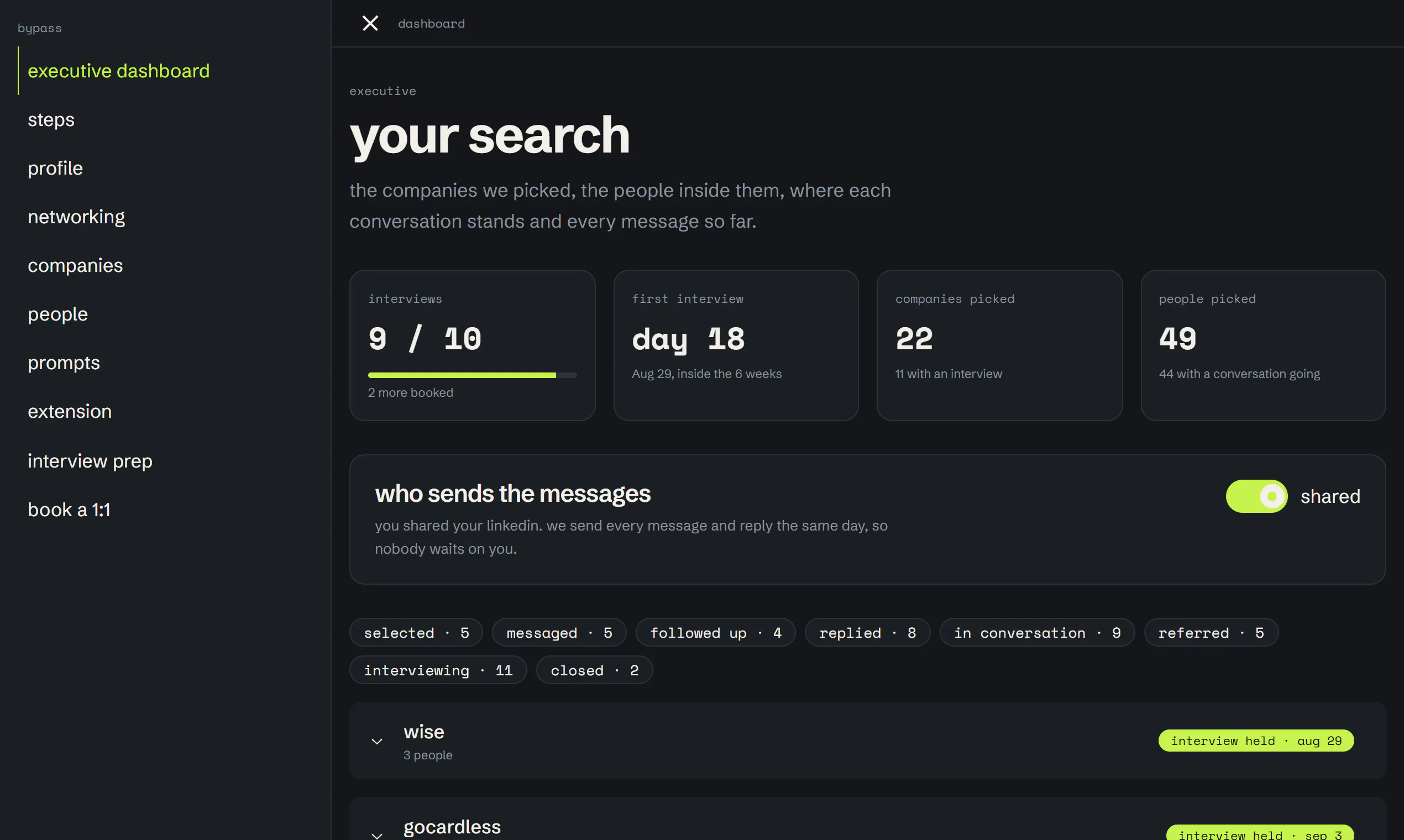
Task: Open the people picked 49 card
Action: (x=1263, y=345)
